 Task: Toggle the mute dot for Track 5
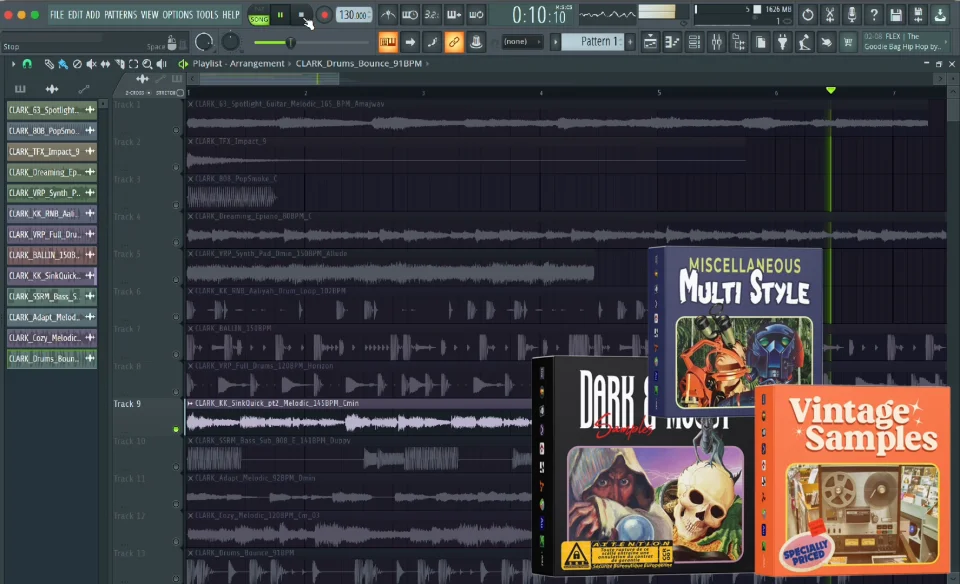click(176, 280)
